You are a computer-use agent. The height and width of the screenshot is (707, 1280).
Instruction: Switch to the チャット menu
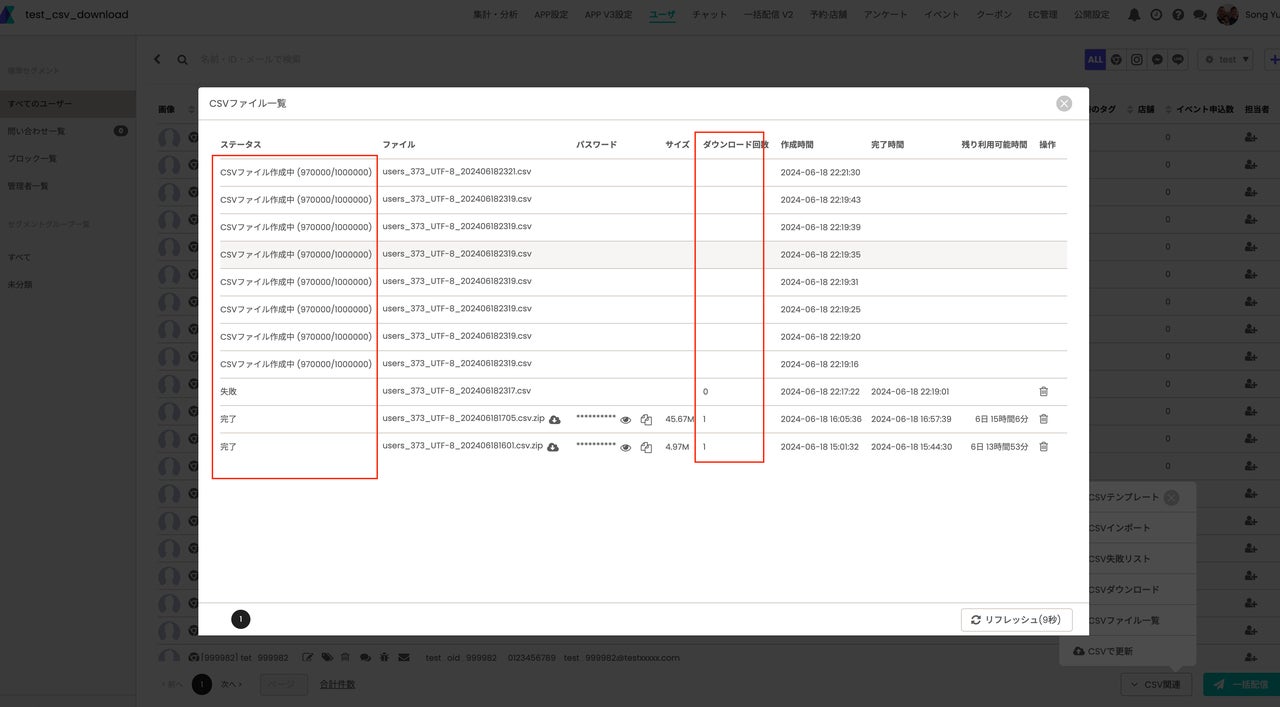point(710,15)
